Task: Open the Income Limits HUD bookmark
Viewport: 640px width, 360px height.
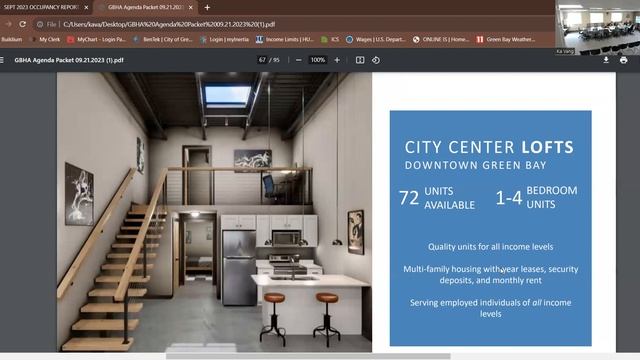Action: pos(284,40)
